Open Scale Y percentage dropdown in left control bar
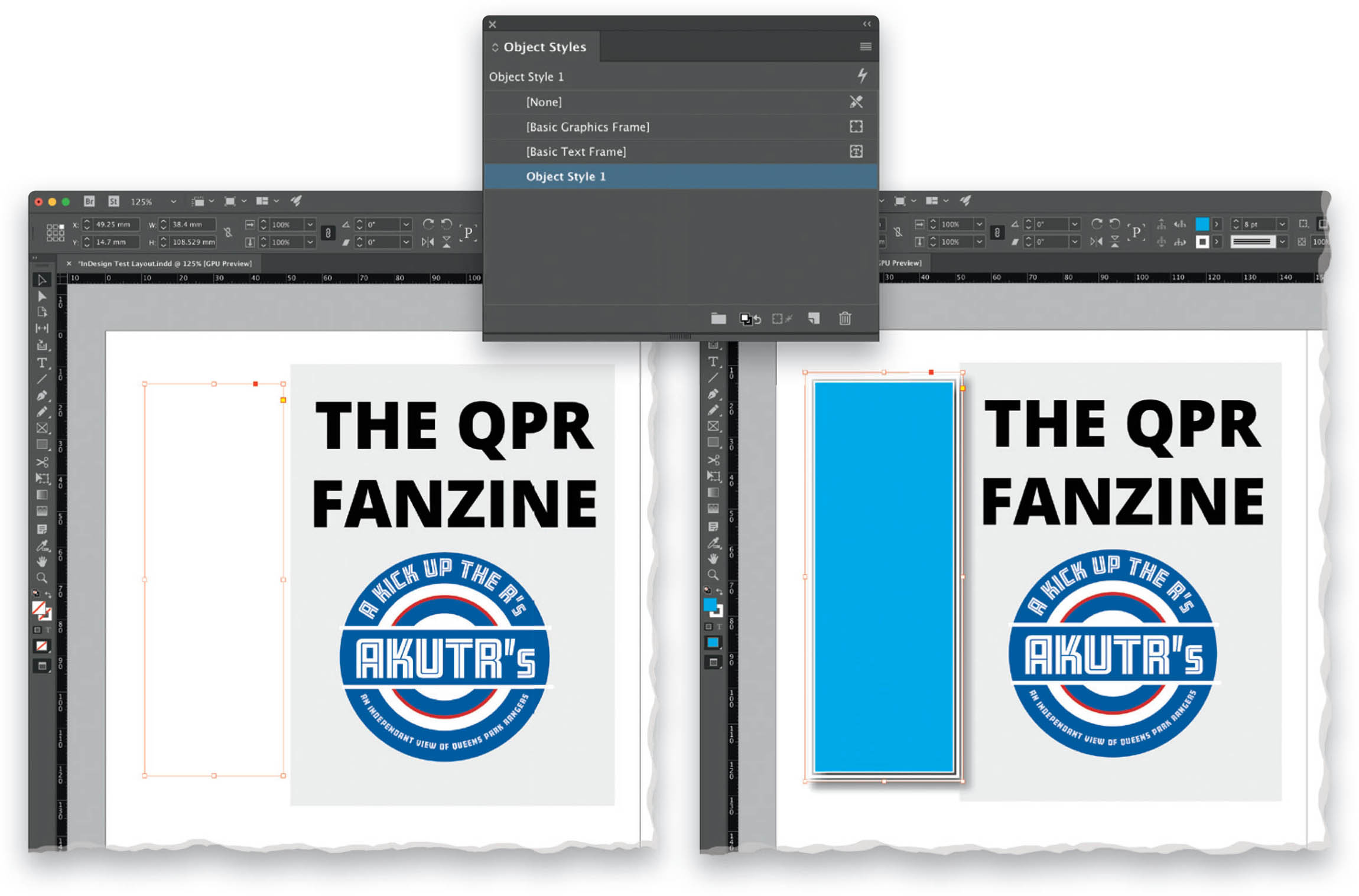1359x896 pixels. (310, 242)
